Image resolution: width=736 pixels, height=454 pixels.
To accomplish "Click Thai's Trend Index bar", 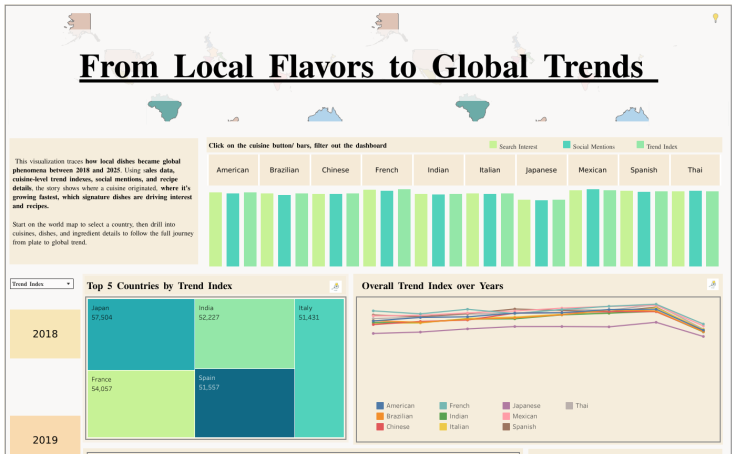I will 713,229.
